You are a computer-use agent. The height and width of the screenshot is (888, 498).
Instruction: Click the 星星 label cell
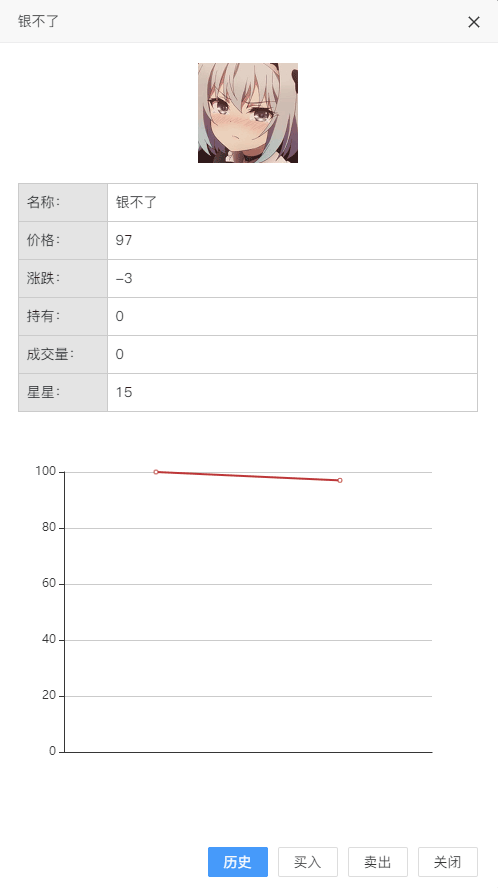coord(63,392)
